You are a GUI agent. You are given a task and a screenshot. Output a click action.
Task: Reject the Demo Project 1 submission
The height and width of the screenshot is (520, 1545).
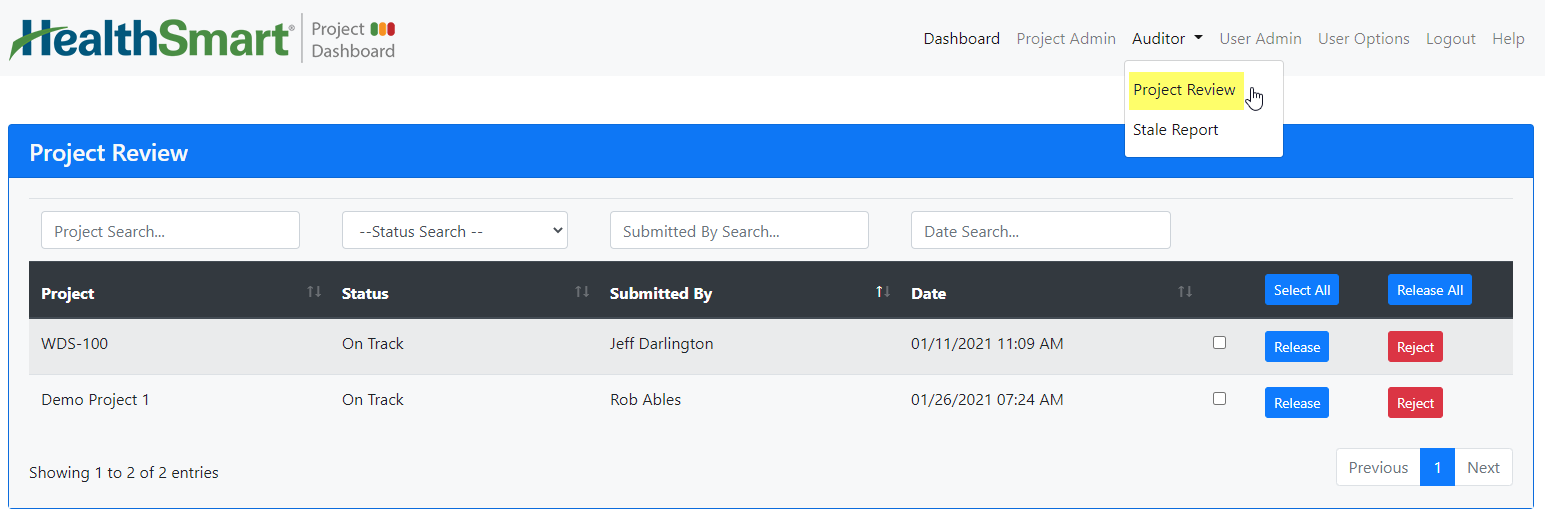pyautogui.click(x=1415, y=403)
